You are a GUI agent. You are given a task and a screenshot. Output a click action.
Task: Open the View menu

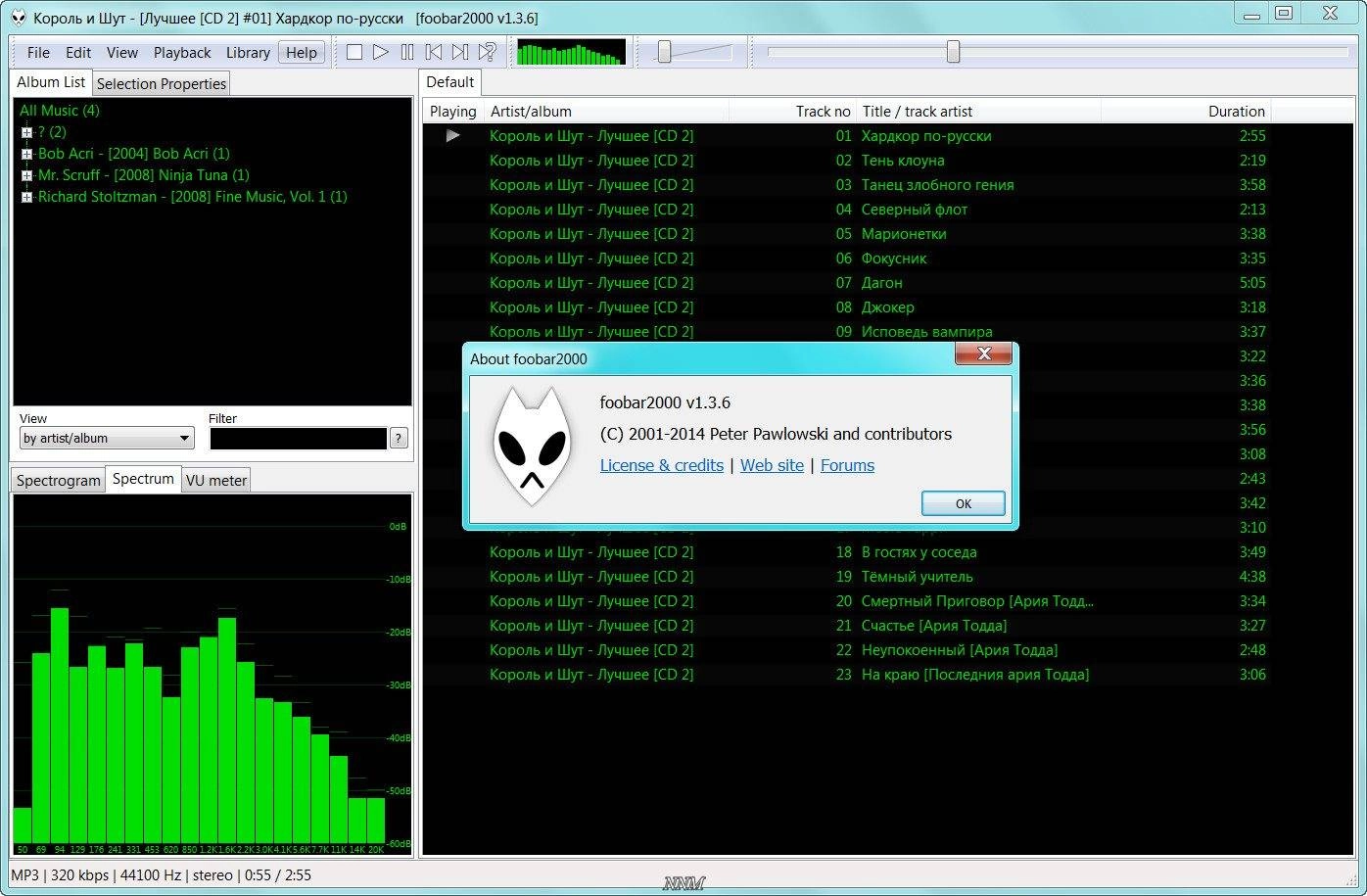coord(122,53)
